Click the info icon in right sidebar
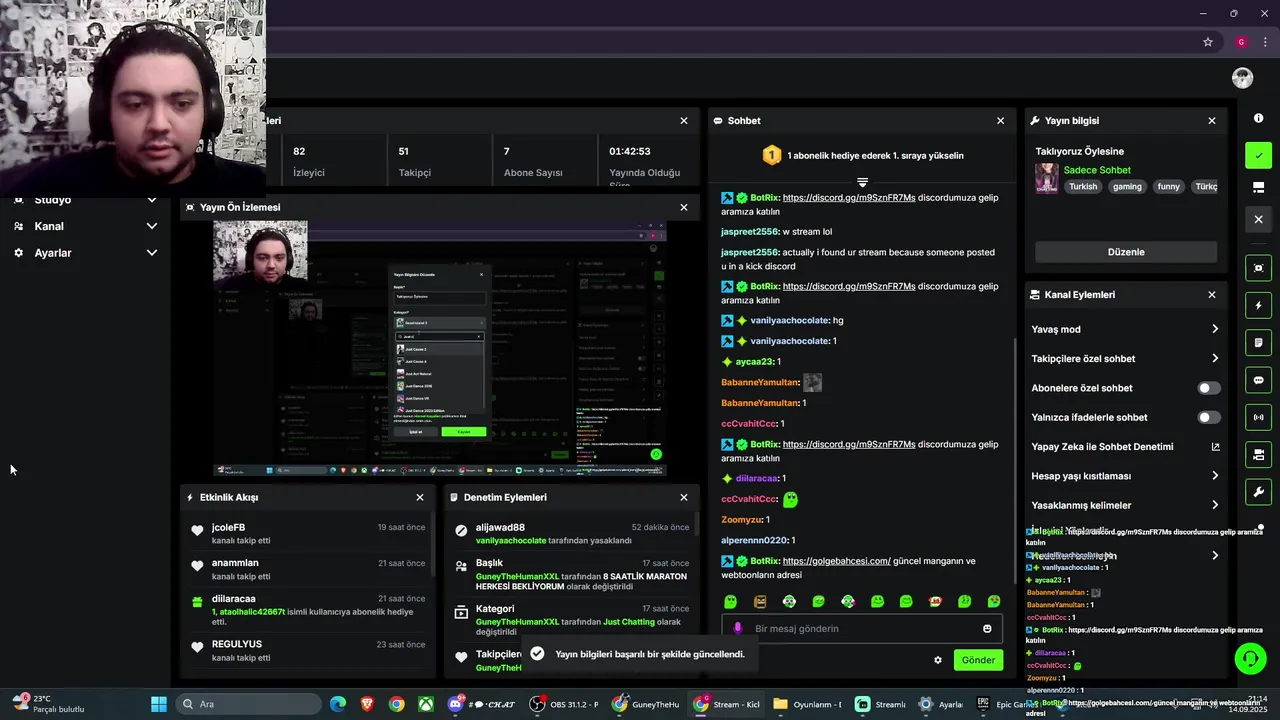Screen dimensions: 1280x720 (1258, 118)
